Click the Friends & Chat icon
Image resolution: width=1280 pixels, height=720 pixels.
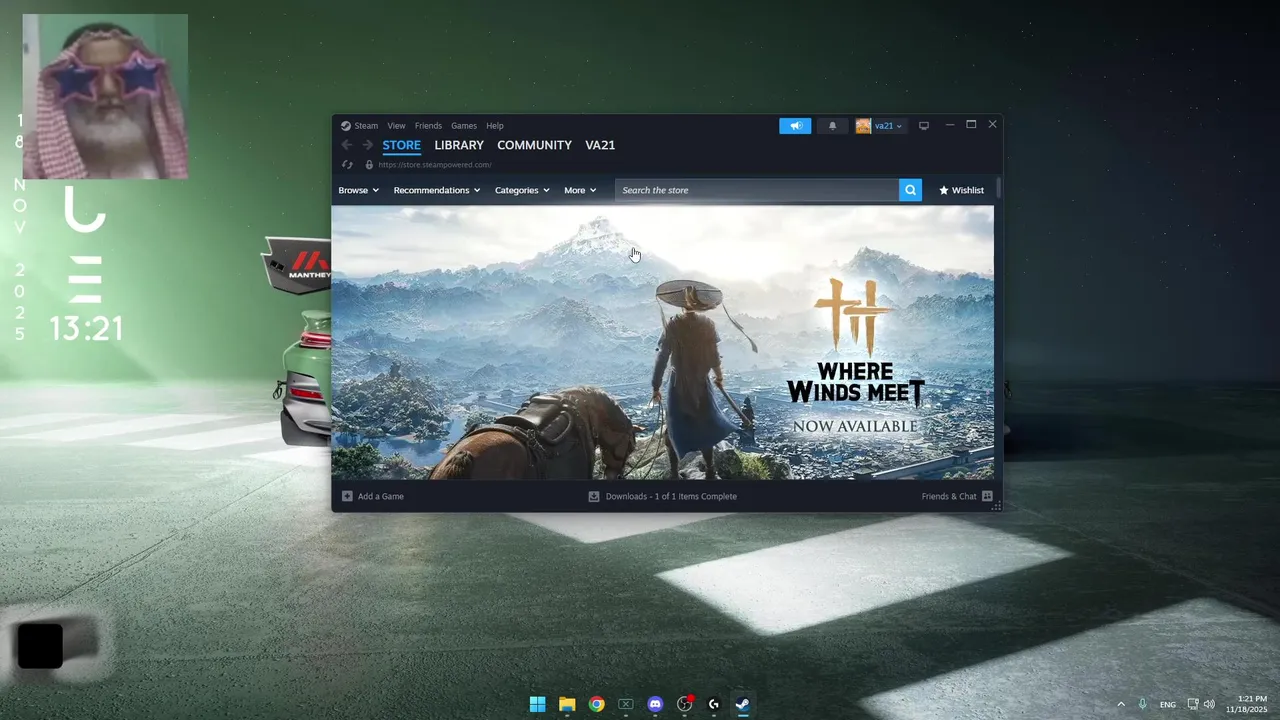click(987, 496)
